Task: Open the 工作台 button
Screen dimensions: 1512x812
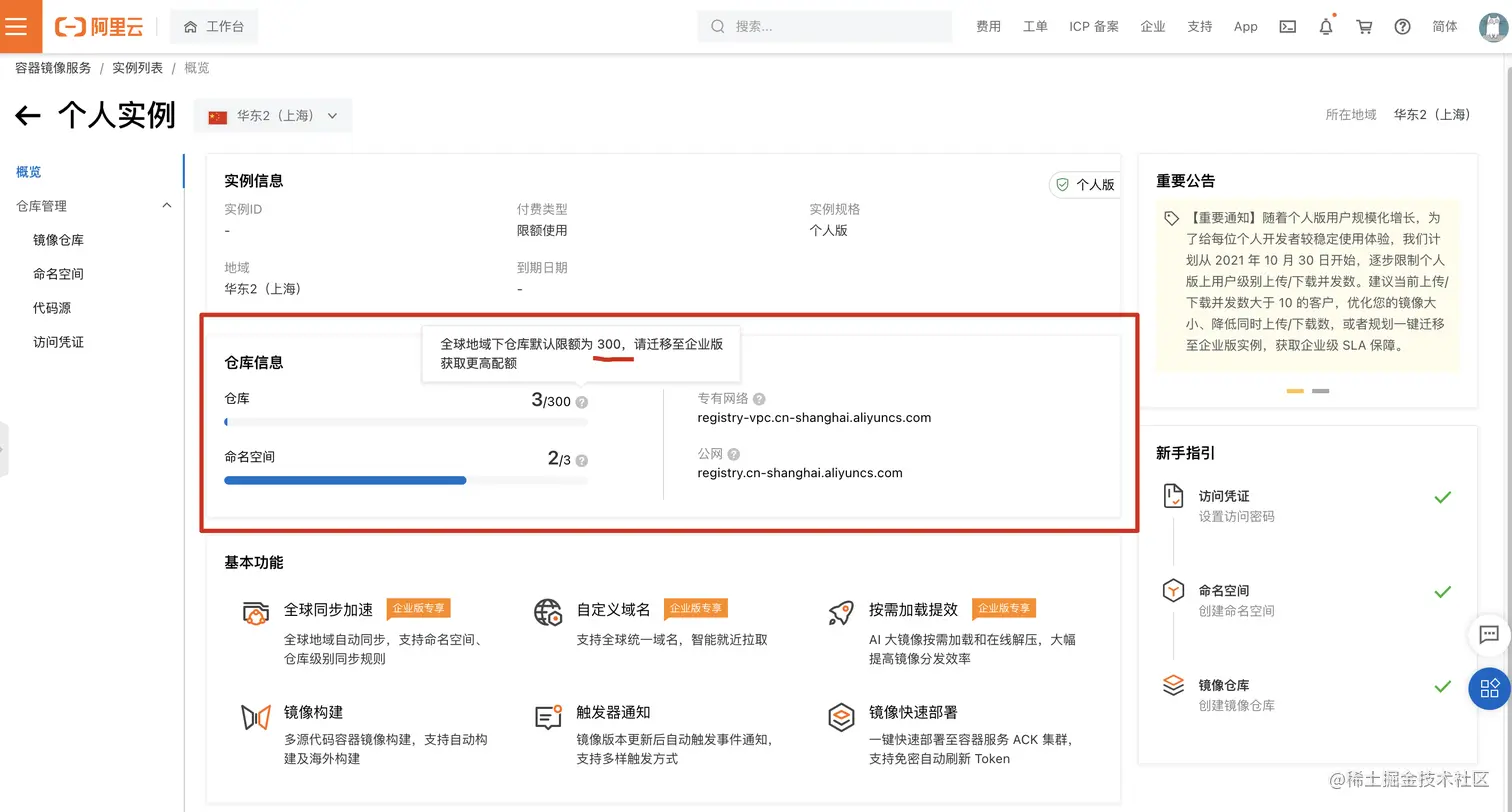Action: pyautogui.click(x=213, y=27)
